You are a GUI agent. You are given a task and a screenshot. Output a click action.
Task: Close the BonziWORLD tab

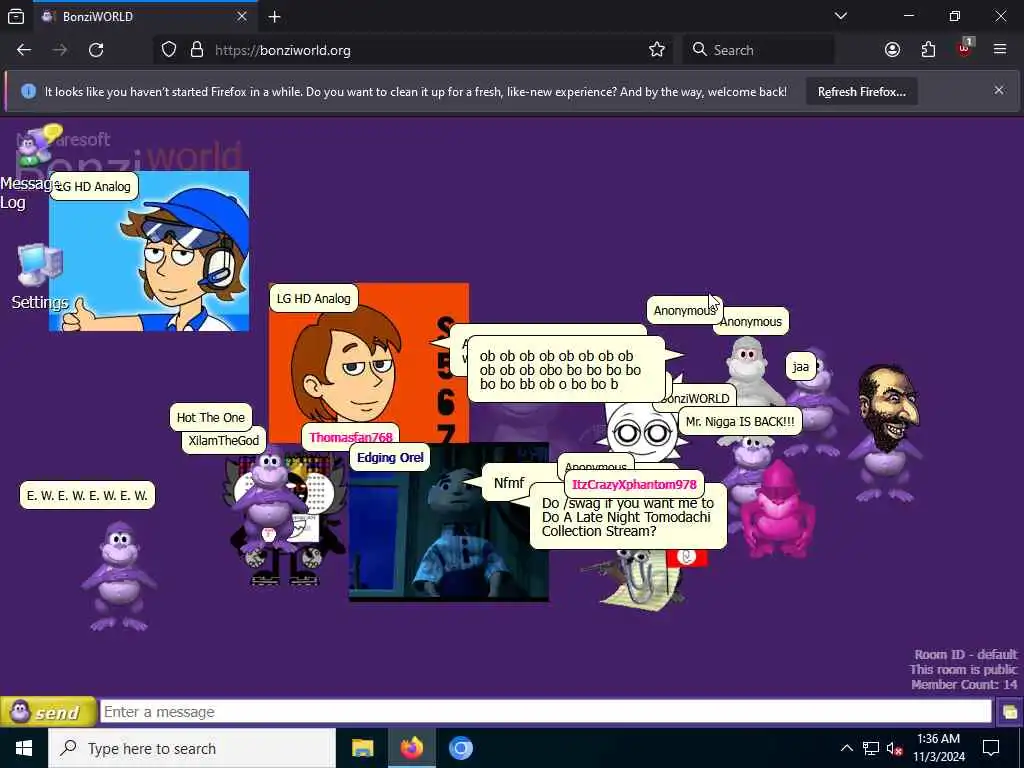tap(242, 16)
